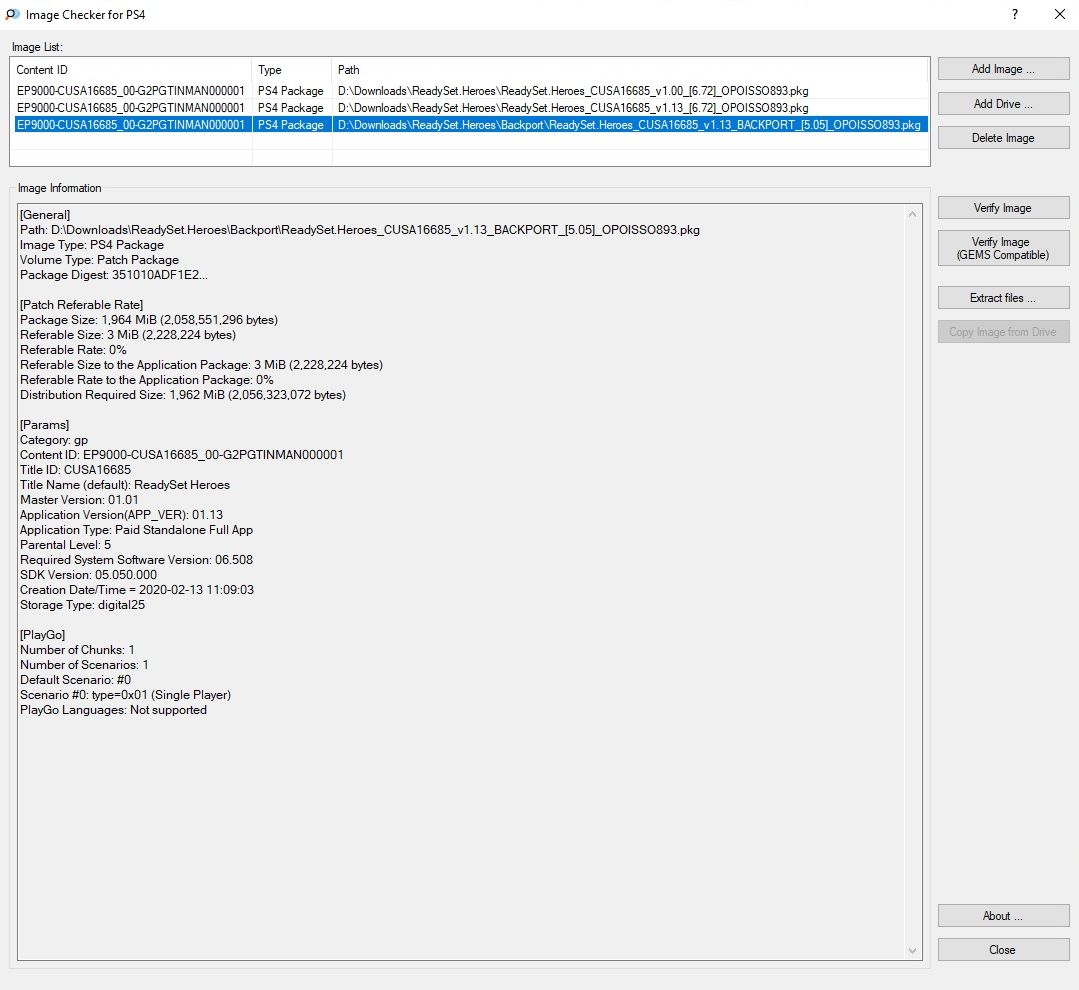Click the PlayGo Languages: Not supported line
Image resolution: width=1079 pixels, height=990 pixels.
click(114, 710)
